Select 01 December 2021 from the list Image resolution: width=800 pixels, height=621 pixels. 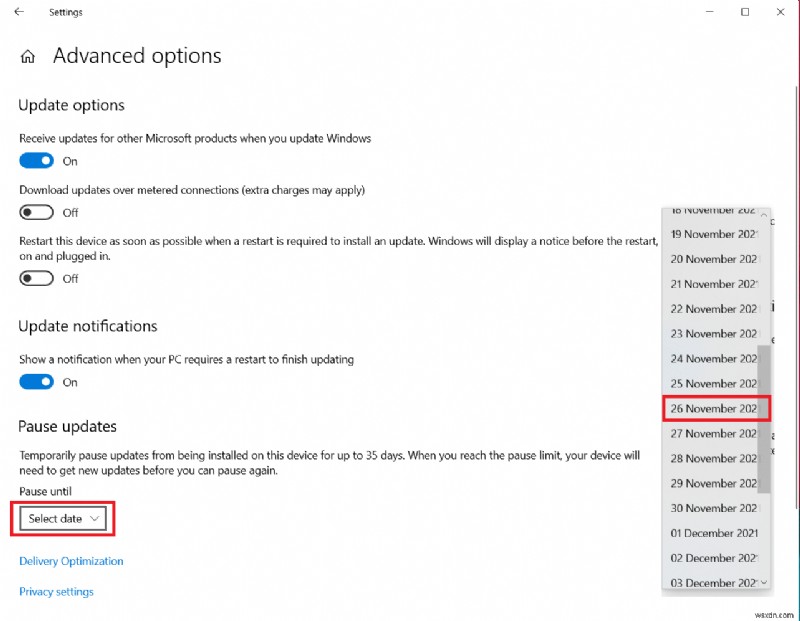coord(714,533)
